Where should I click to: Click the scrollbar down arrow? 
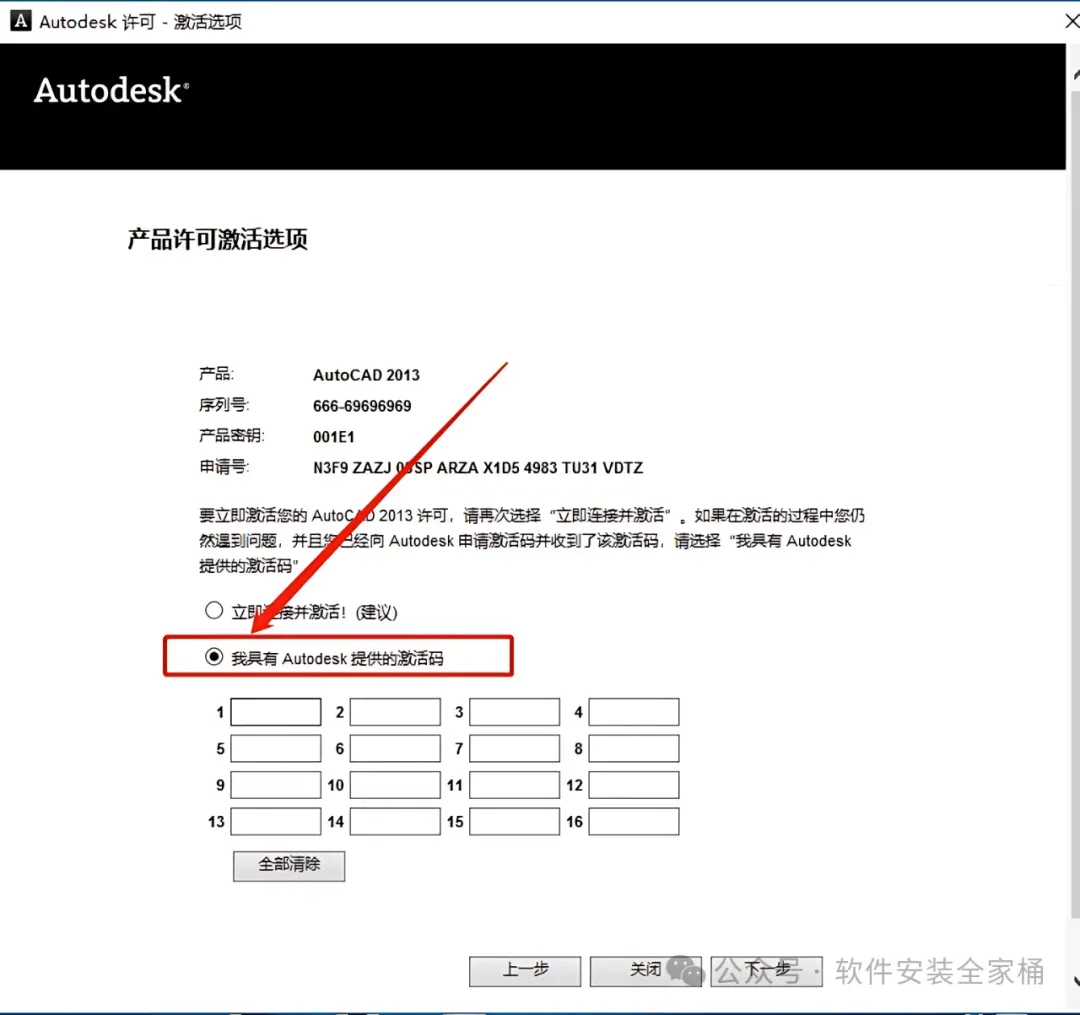pos(1076,980)
